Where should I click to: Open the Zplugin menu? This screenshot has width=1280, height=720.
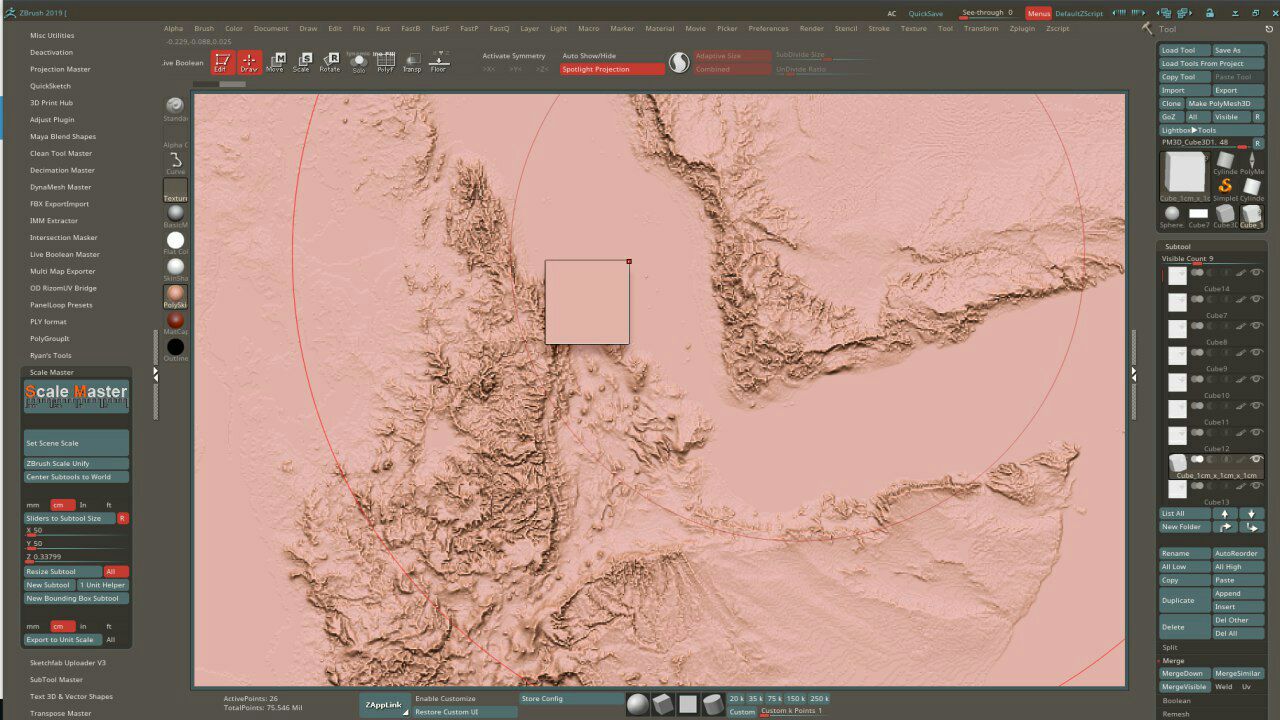[1022, 29]
